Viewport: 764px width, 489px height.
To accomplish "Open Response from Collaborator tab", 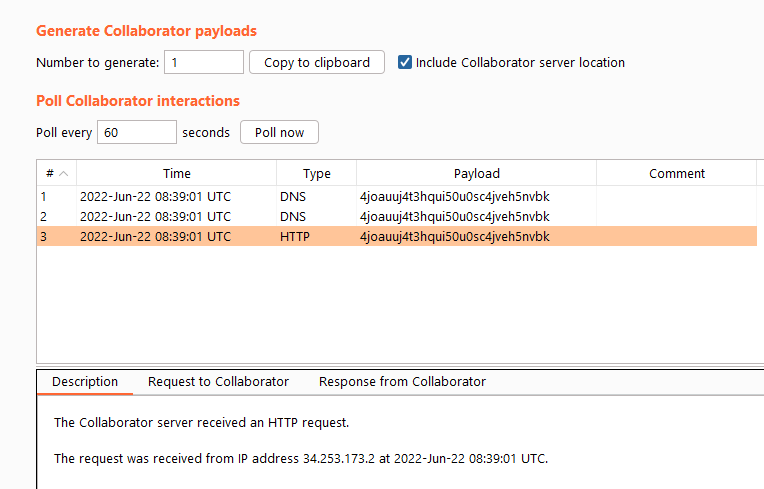I will click(402, 382).
